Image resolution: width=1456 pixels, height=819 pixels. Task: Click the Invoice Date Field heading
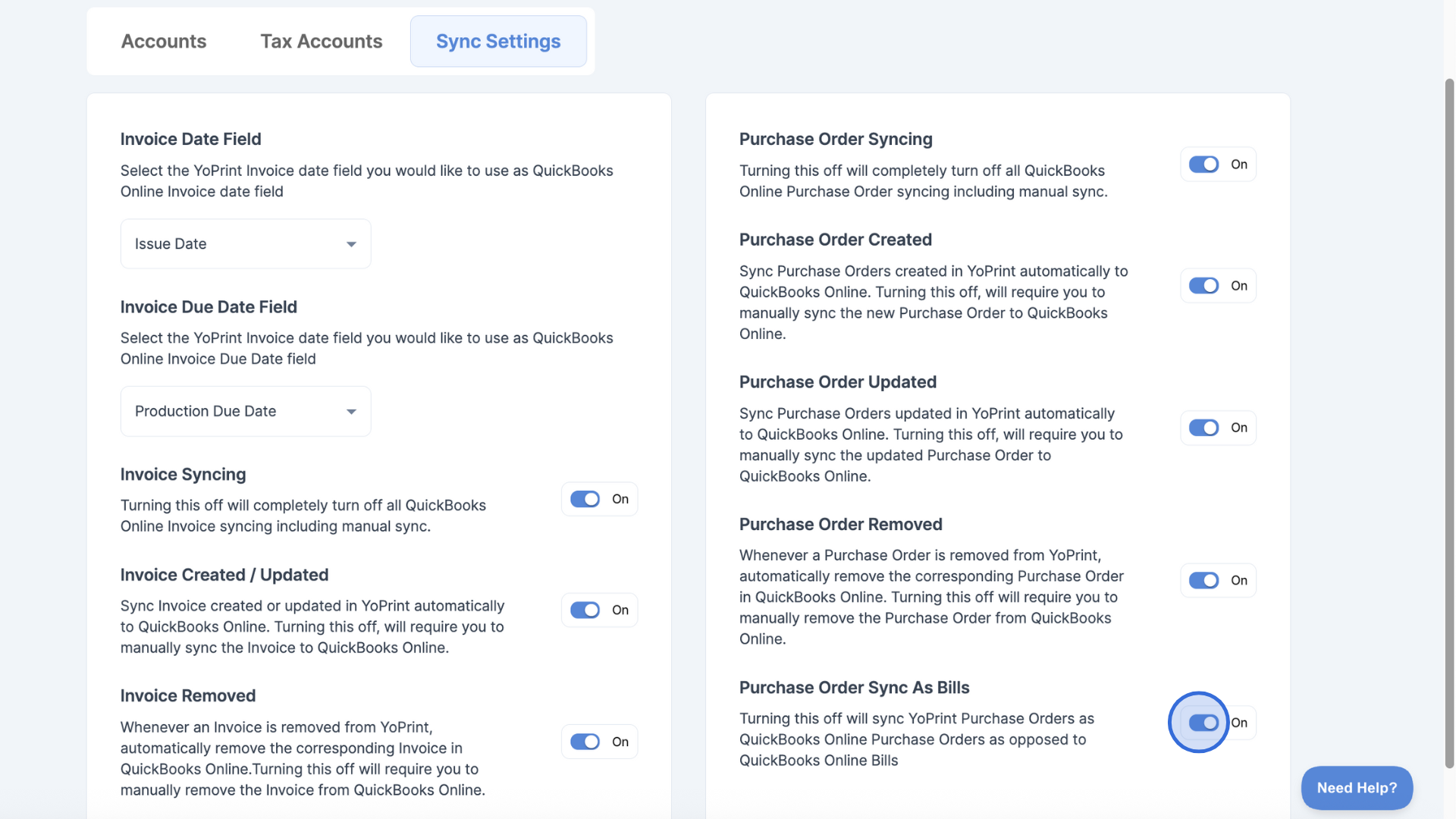190,139
